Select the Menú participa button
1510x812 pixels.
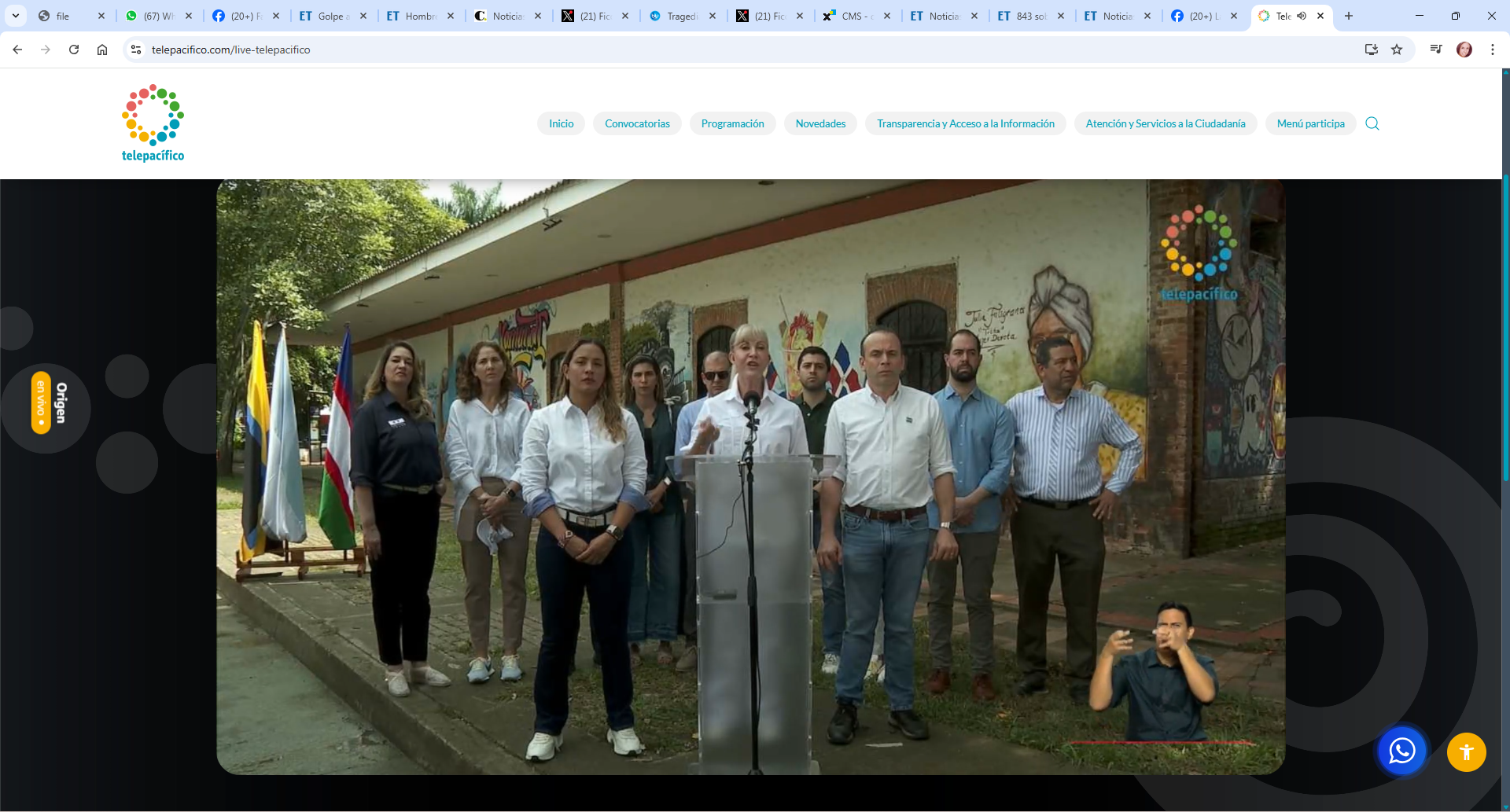pyautogui.click(x=1310, y=123)
